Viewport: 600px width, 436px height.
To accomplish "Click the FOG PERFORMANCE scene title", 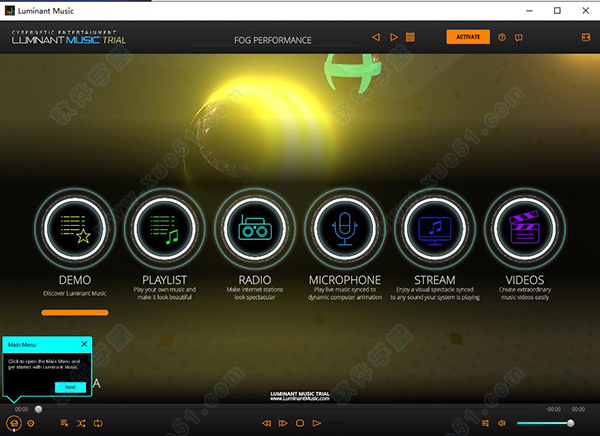I will pyautogui.click(x=273, y=40).
